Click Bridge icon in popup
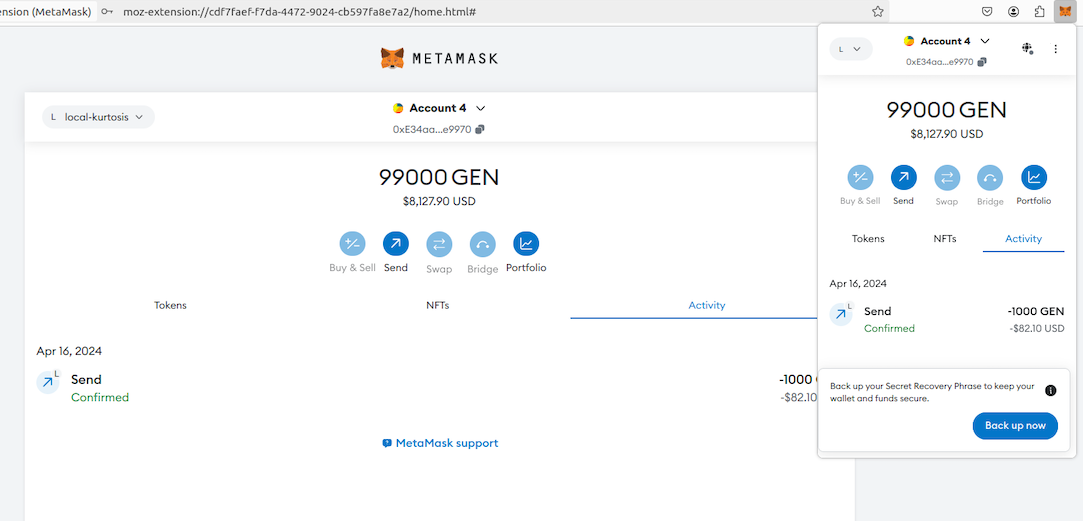The image size is (1083, 521). click(990, 178)
